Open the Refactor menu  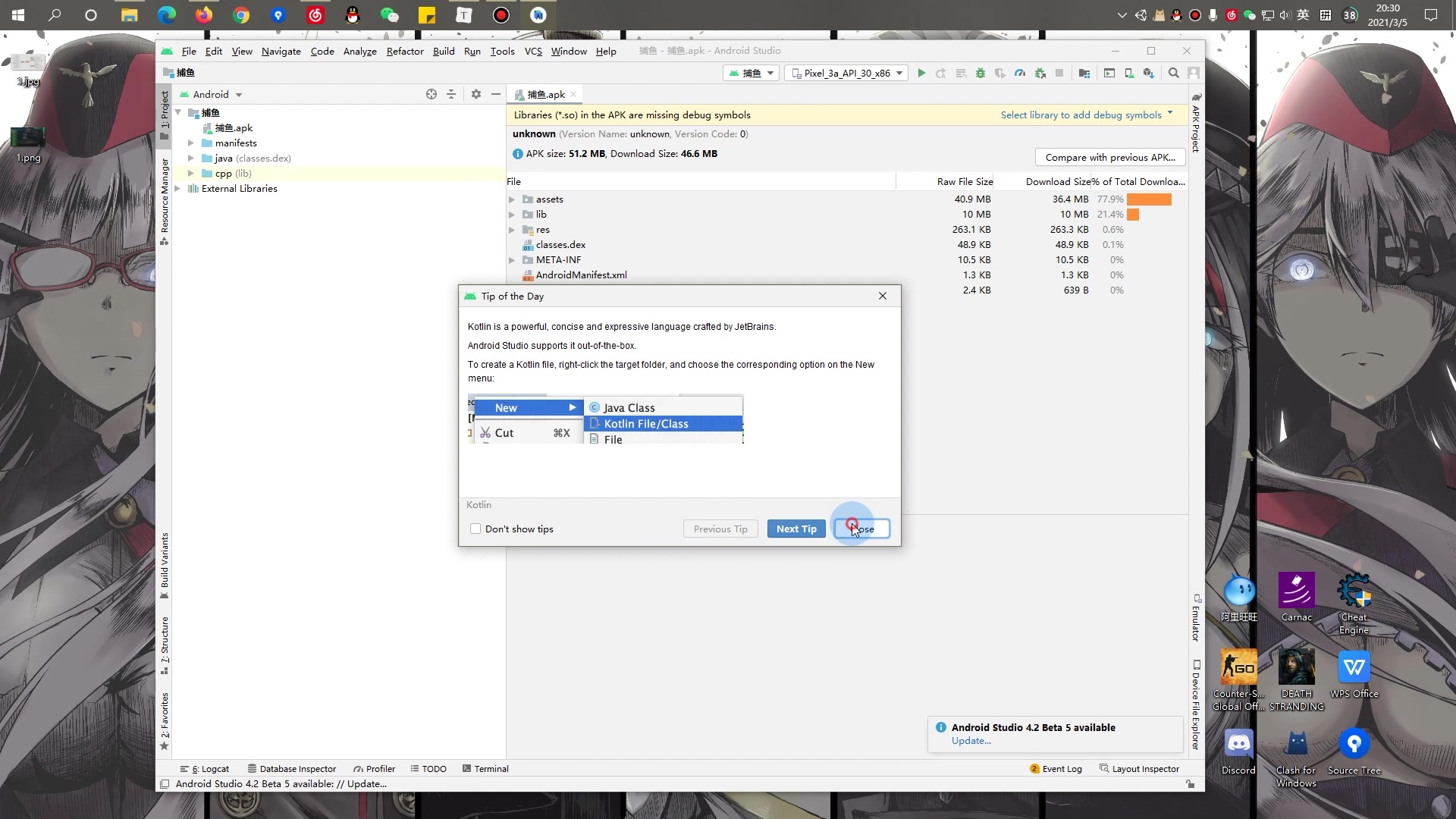coord(404,51)
